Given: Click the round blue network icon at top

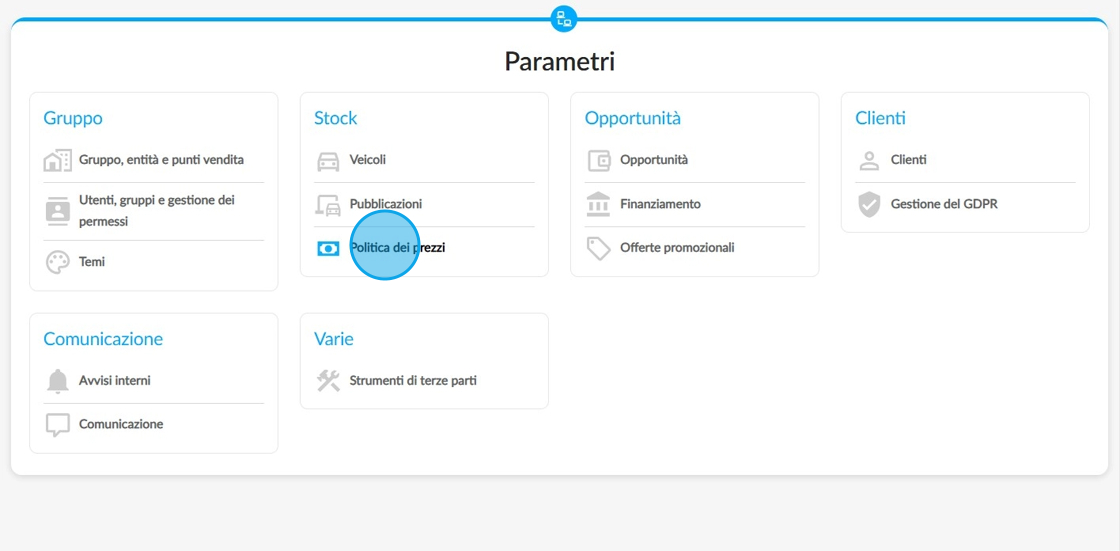Looking at the screenshot, I should point(564,19).
